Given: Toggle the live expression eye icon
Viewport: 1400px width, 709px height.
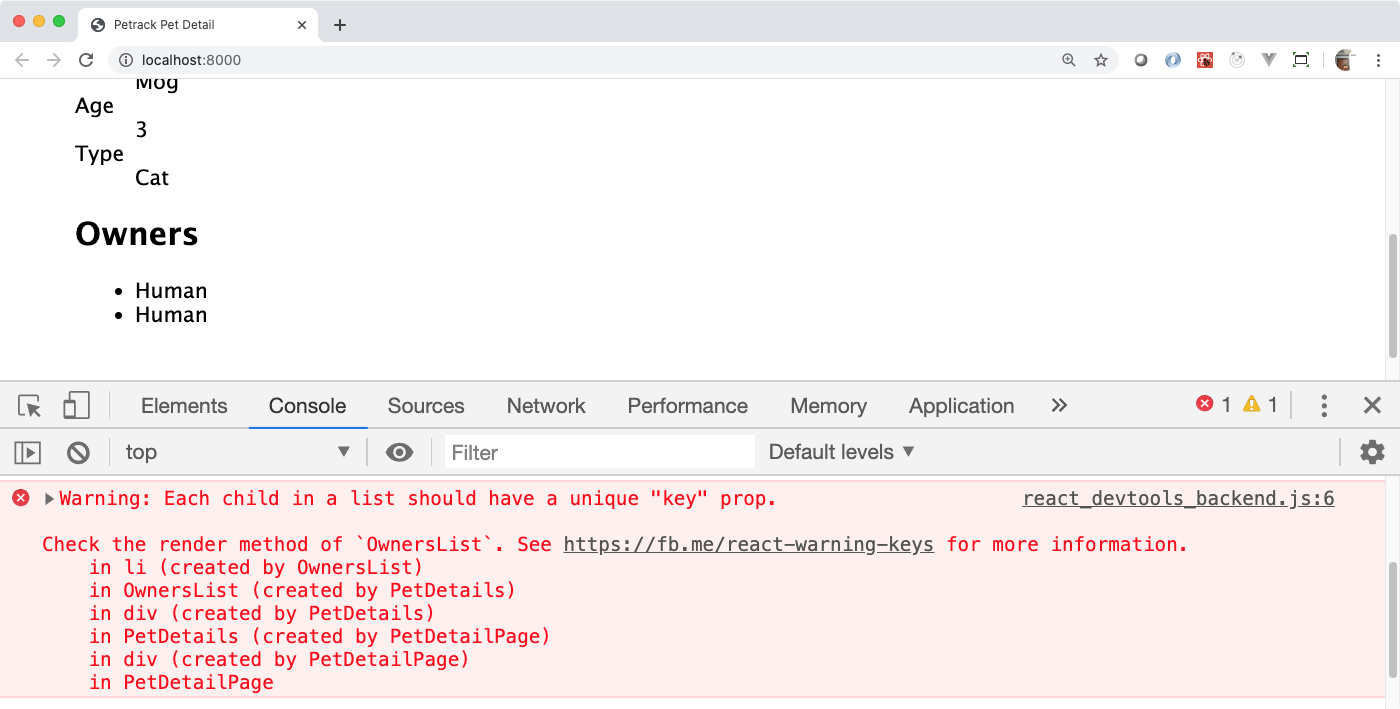Looking at the screenshot, I should (399, 453).
